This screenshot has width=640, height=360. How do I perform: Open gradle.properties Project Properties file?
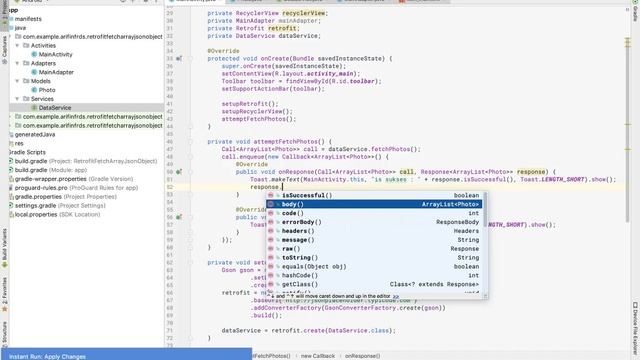tap(66, 197)
